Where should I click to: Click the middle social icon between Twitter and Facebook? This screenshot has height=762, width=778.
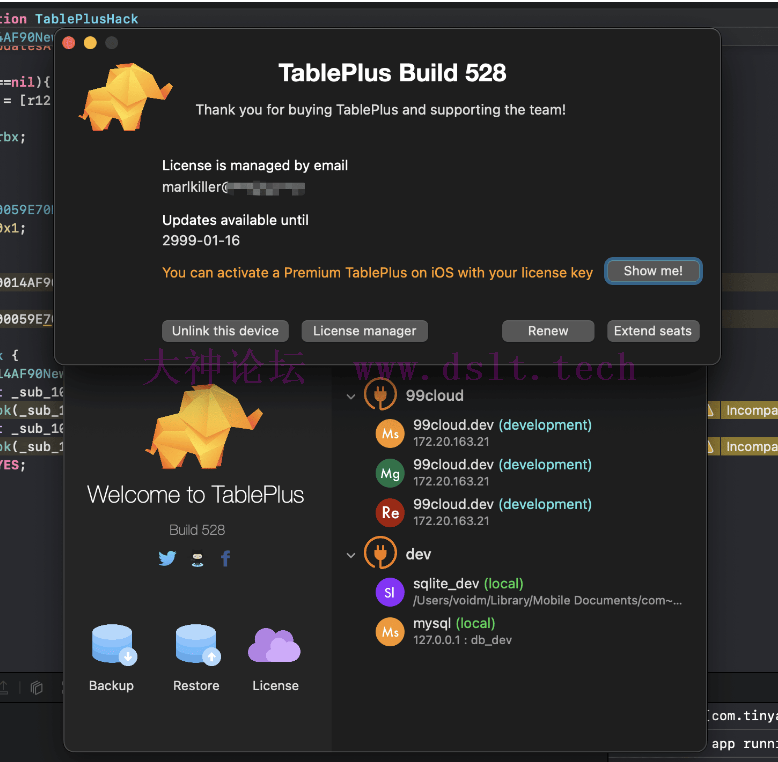coord(197,559)
